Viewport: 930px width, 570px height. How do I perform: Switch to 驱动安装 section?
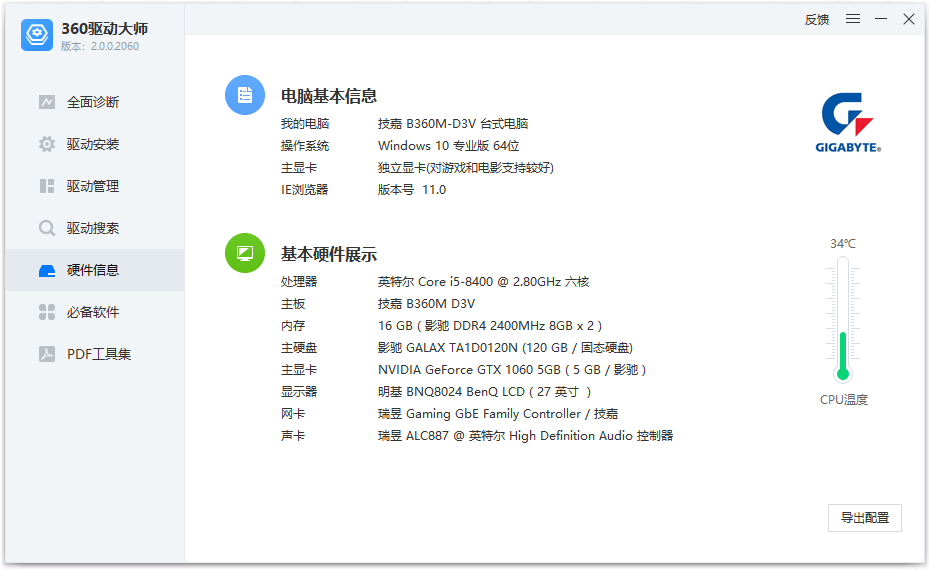(x=95, y=144)
